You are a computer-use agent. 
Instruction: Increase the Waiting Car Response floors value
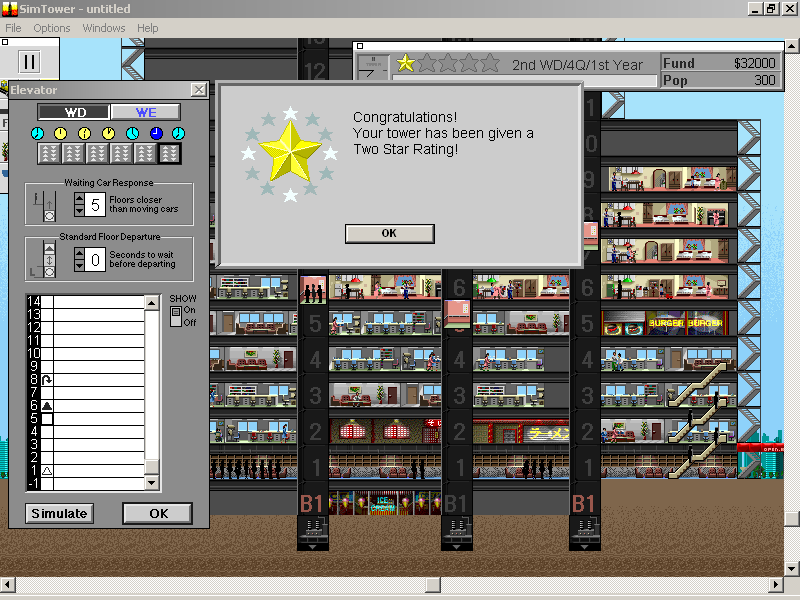click(x=79, y=199)
